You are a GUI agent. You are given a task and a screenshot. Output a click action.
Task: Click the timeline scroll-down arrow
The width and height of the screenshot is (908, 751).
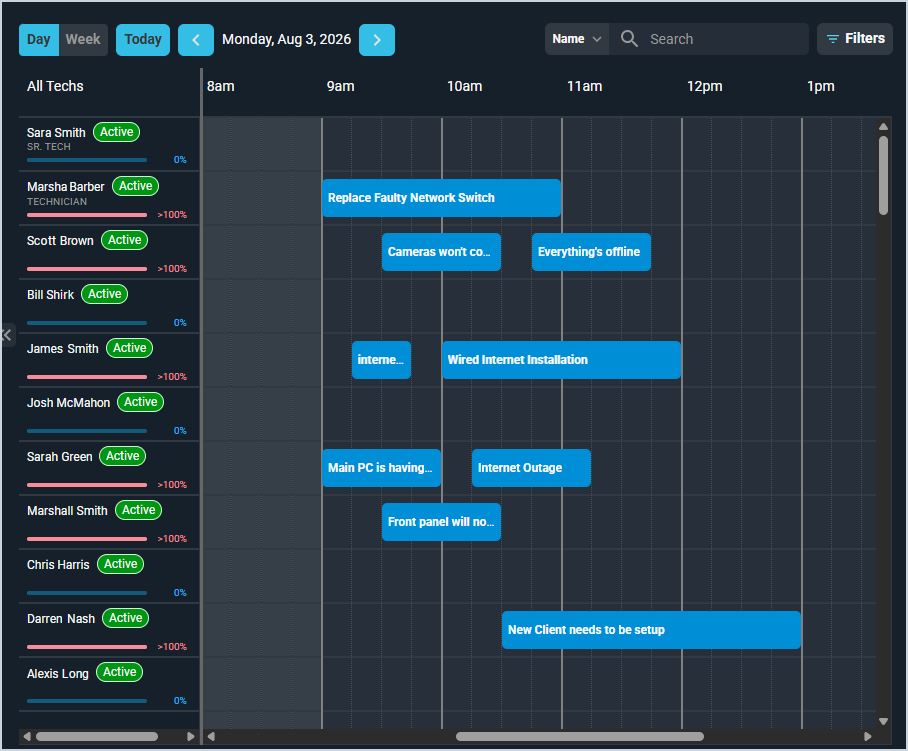tap(883, 721)
